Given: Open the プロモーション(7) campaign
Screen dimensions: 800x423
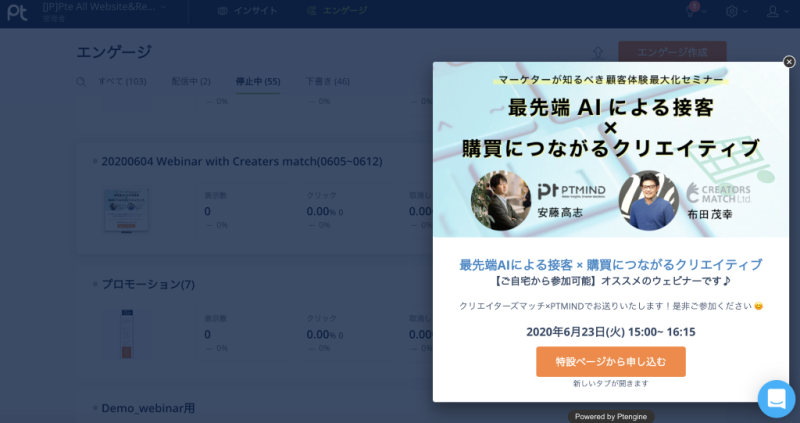Looking at the screenshot, I should click(148, 284).
